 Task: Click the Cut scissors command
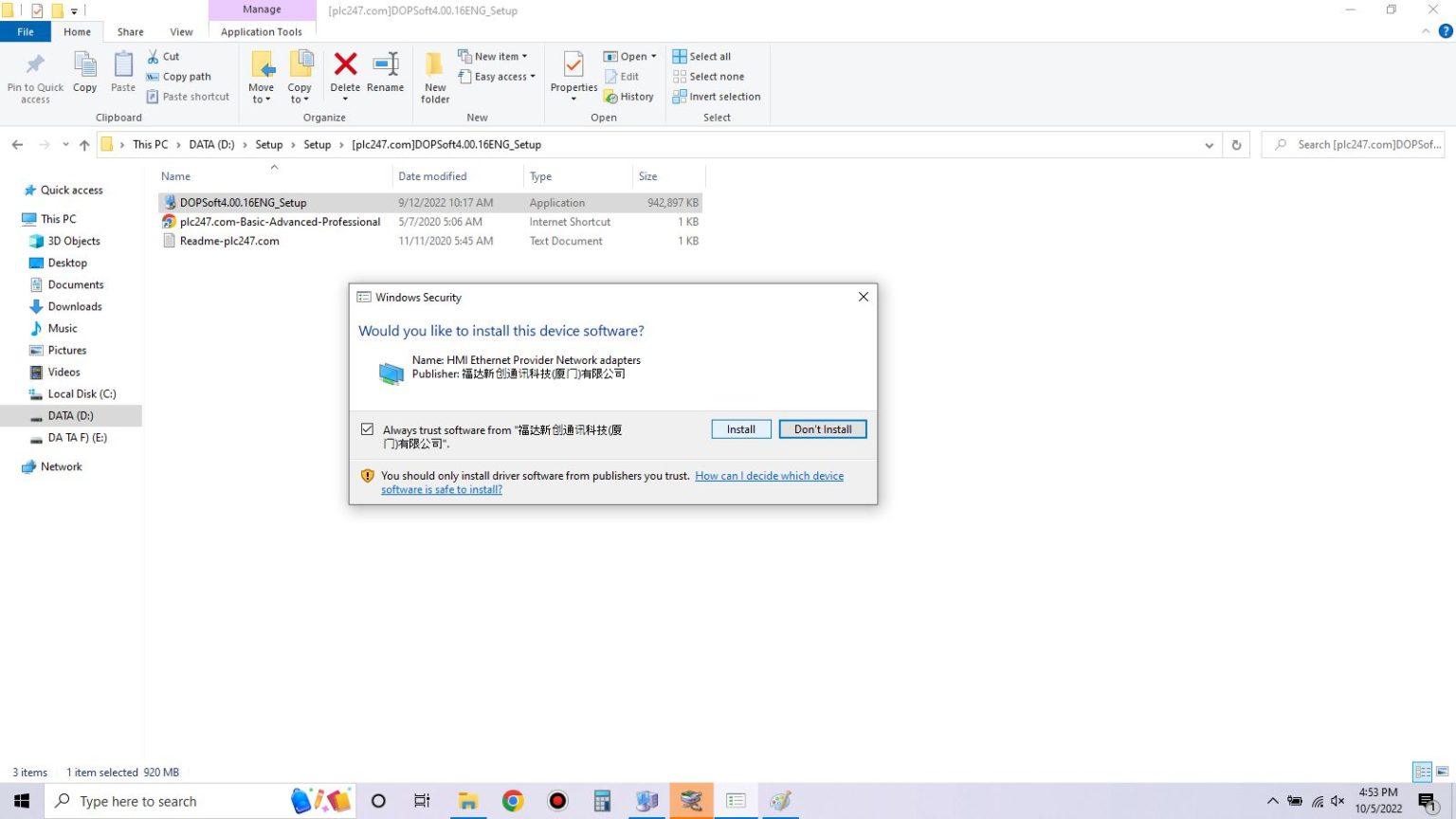point(163,57)
